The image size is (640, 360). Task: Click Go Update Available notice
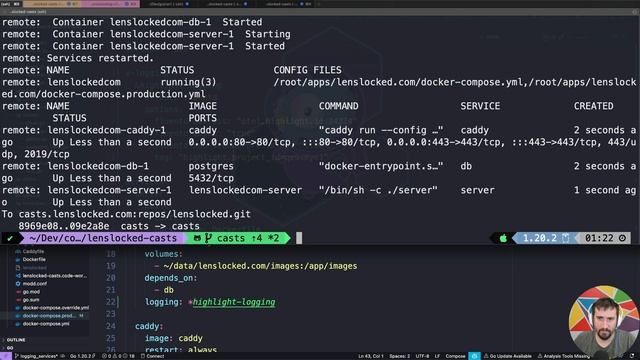[508, 356]
